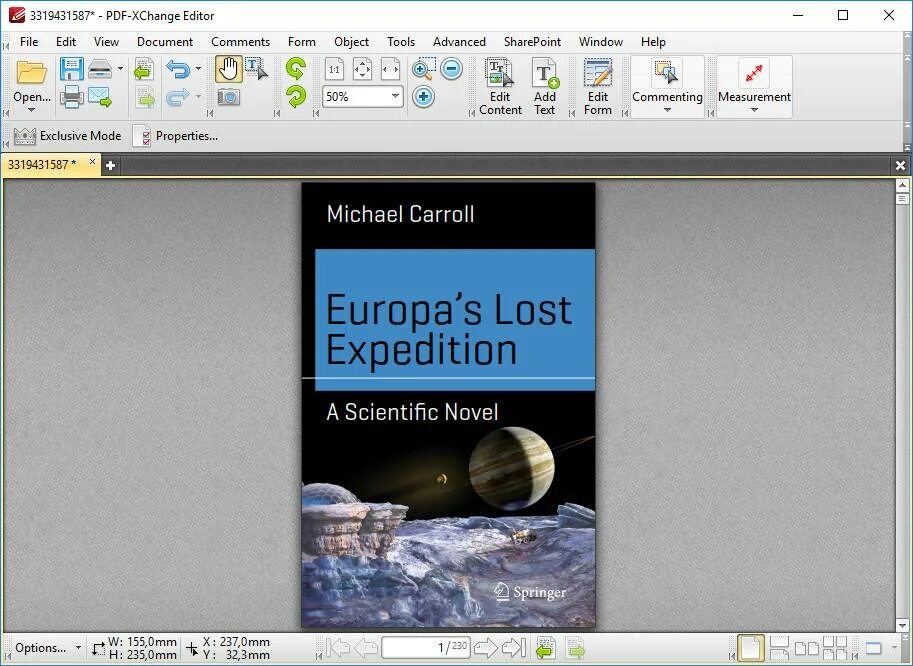Click the page number input field
Viewport: 913px width, 666px height.
pos(426,647)
